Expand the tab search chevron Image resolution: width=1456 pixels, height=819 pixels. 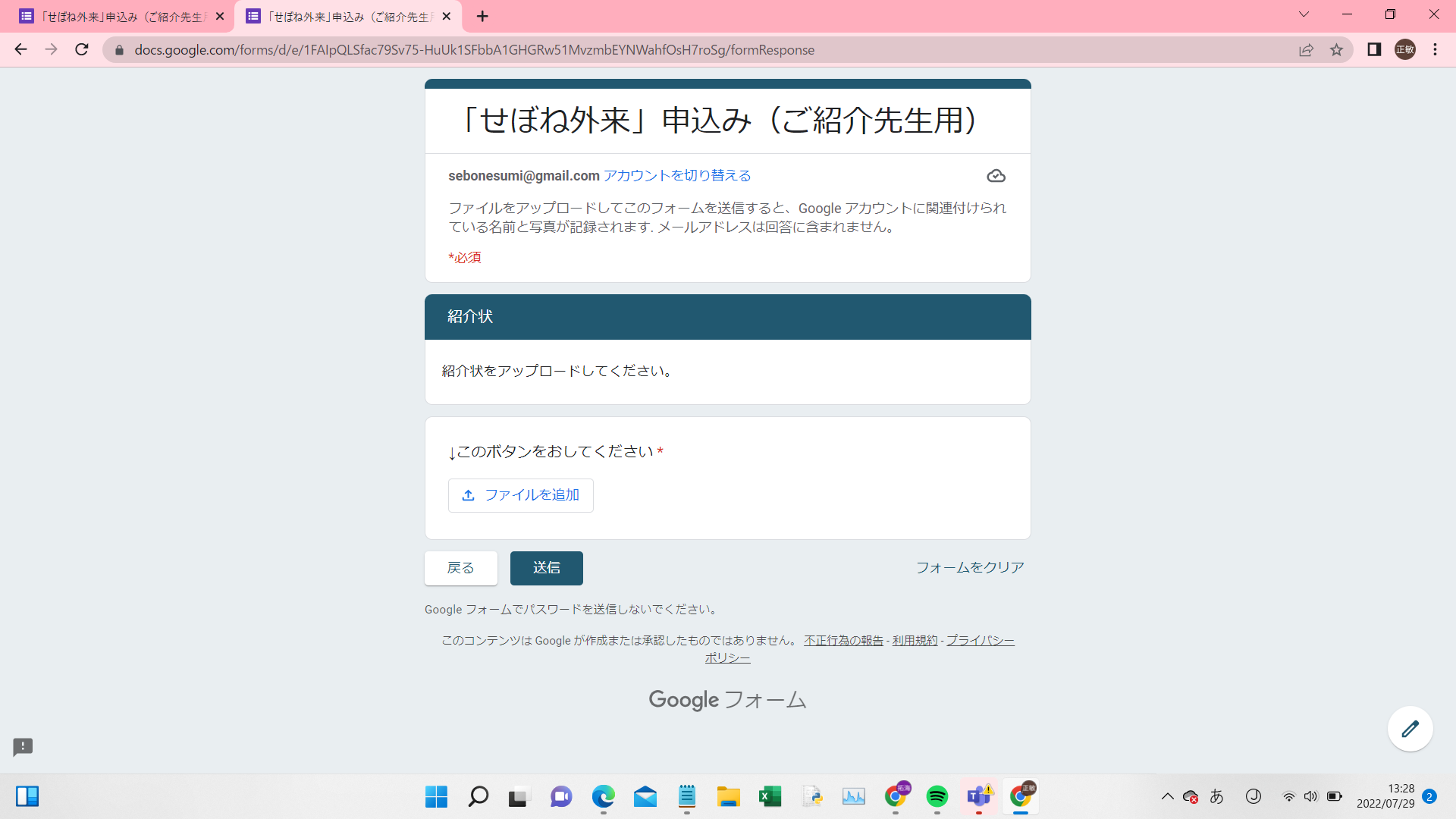point(1304,14)
